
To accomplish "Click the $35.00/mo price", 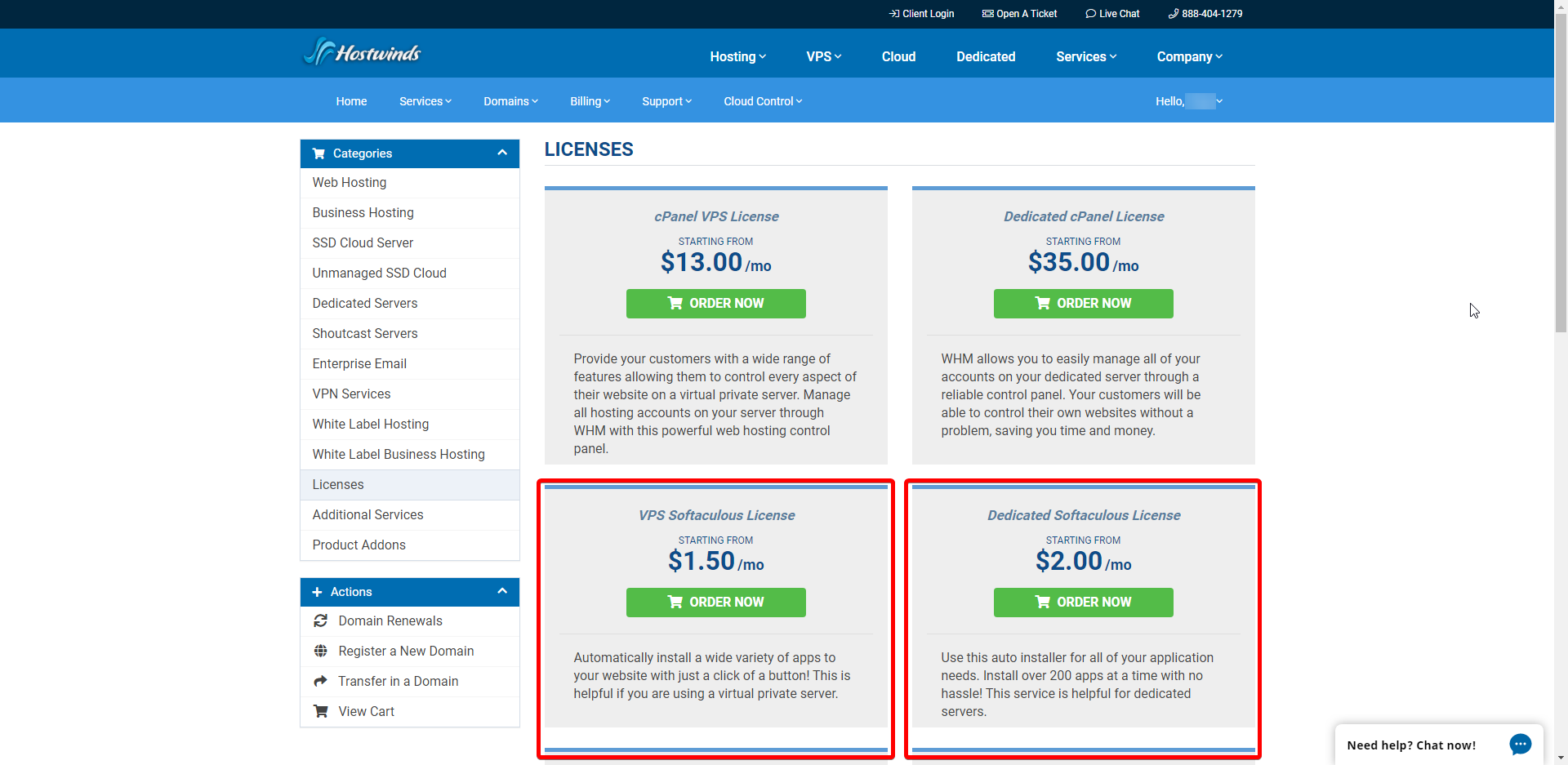I will tap(1084, 262).
